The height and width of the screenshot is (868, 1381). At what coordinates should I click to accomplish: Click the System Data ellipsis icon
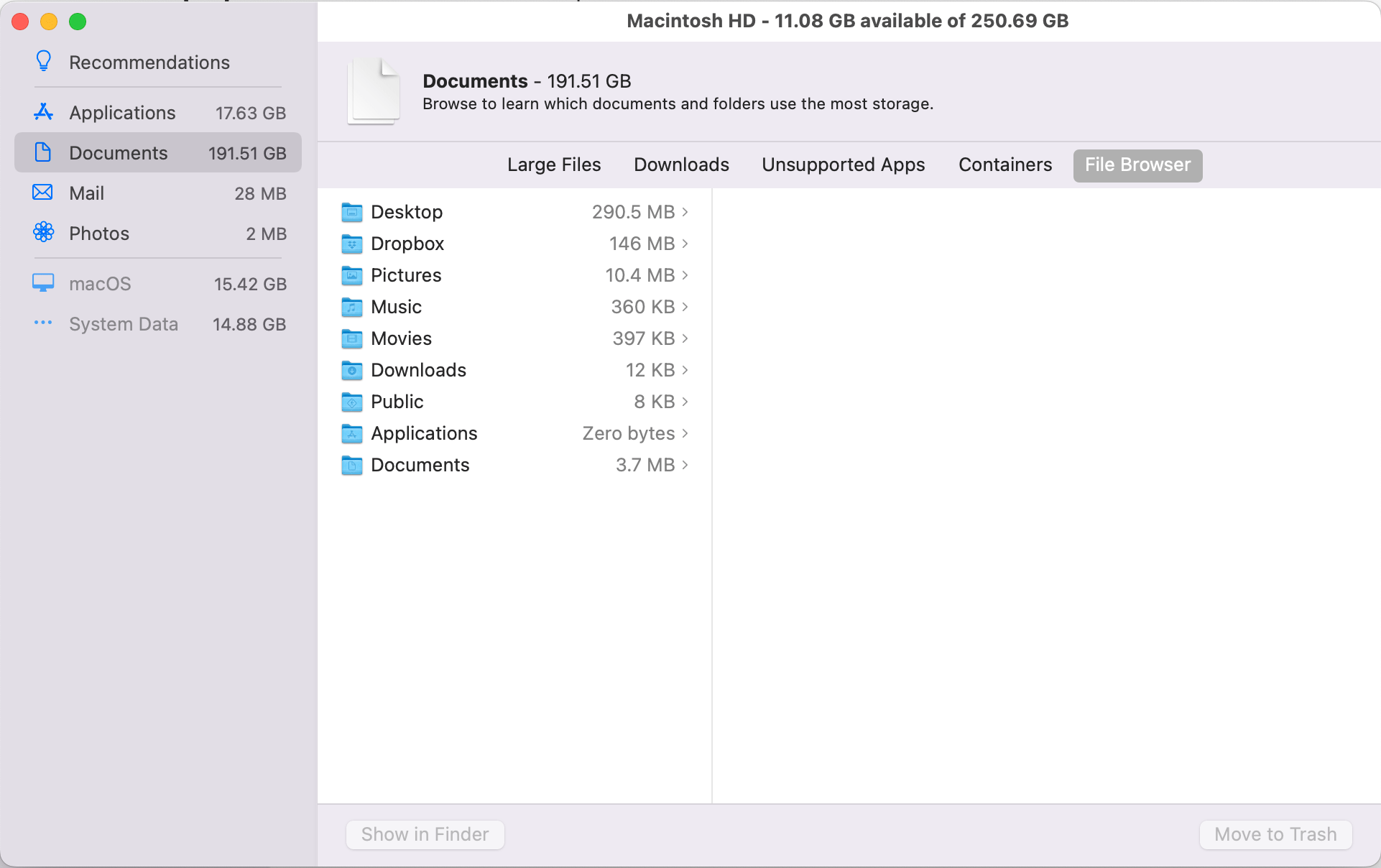pyautogui.click(x=43, y=323)
